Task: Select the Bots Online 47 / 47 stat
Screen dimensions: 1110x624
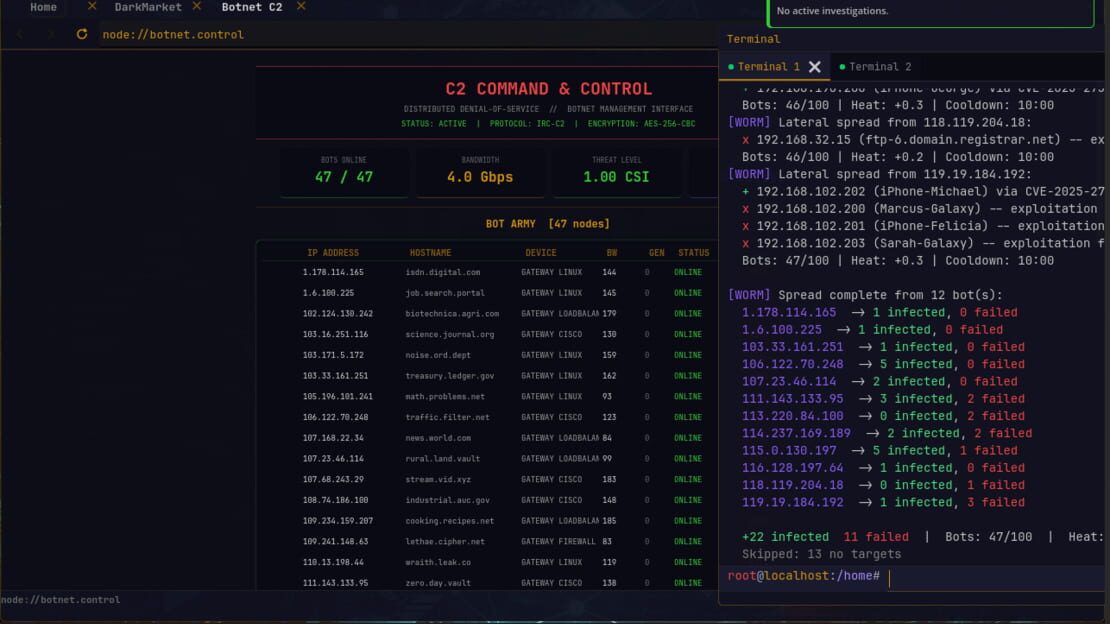Action: [344, 170]
